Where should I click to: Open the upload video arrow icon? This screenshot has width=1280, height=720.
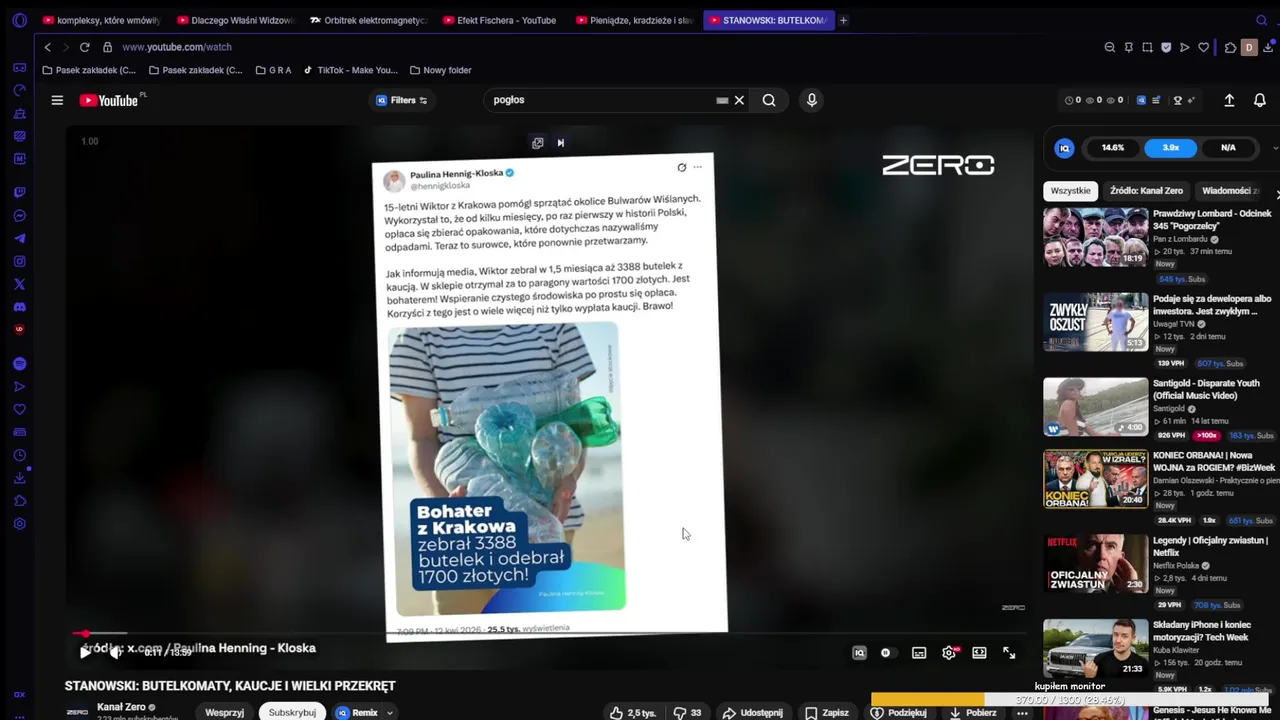point(1230,100)
